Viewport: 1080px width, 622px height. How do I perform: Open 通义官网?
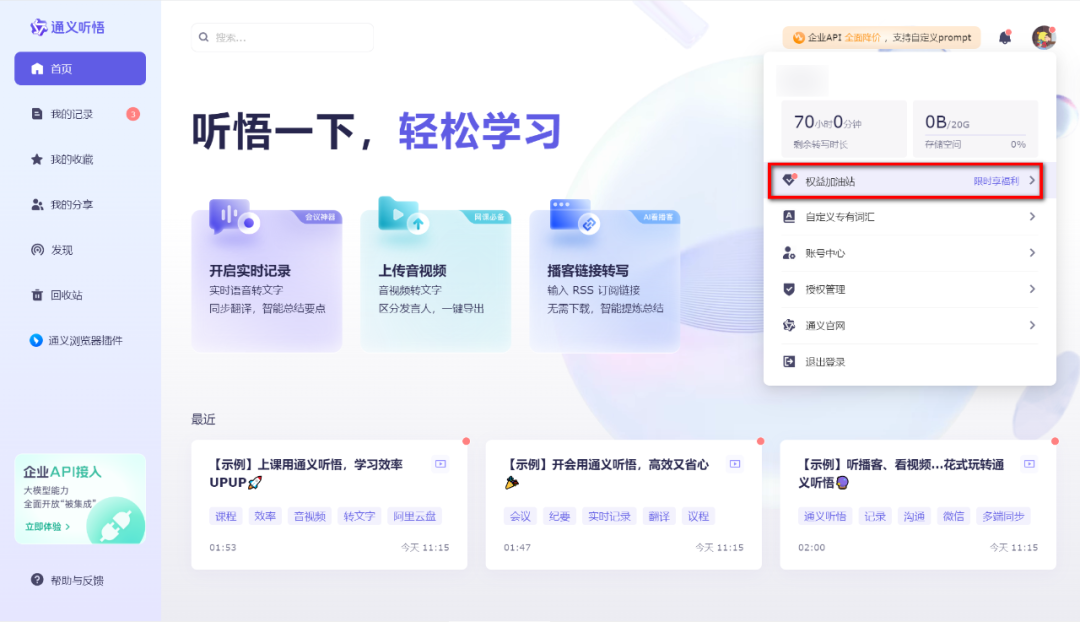(x=909, y=325)
